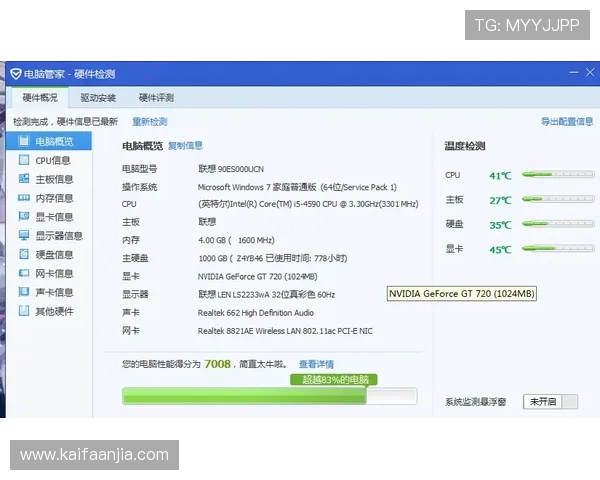Click the 7008 performance score number

pos(217,364)
